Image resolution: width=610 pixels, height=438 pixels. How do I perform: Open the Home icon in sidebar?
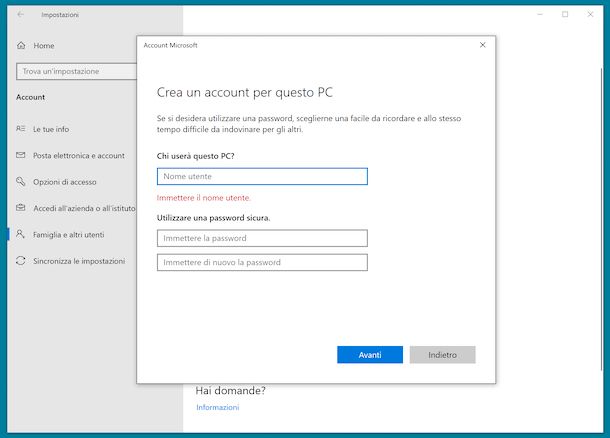(21, 46)
